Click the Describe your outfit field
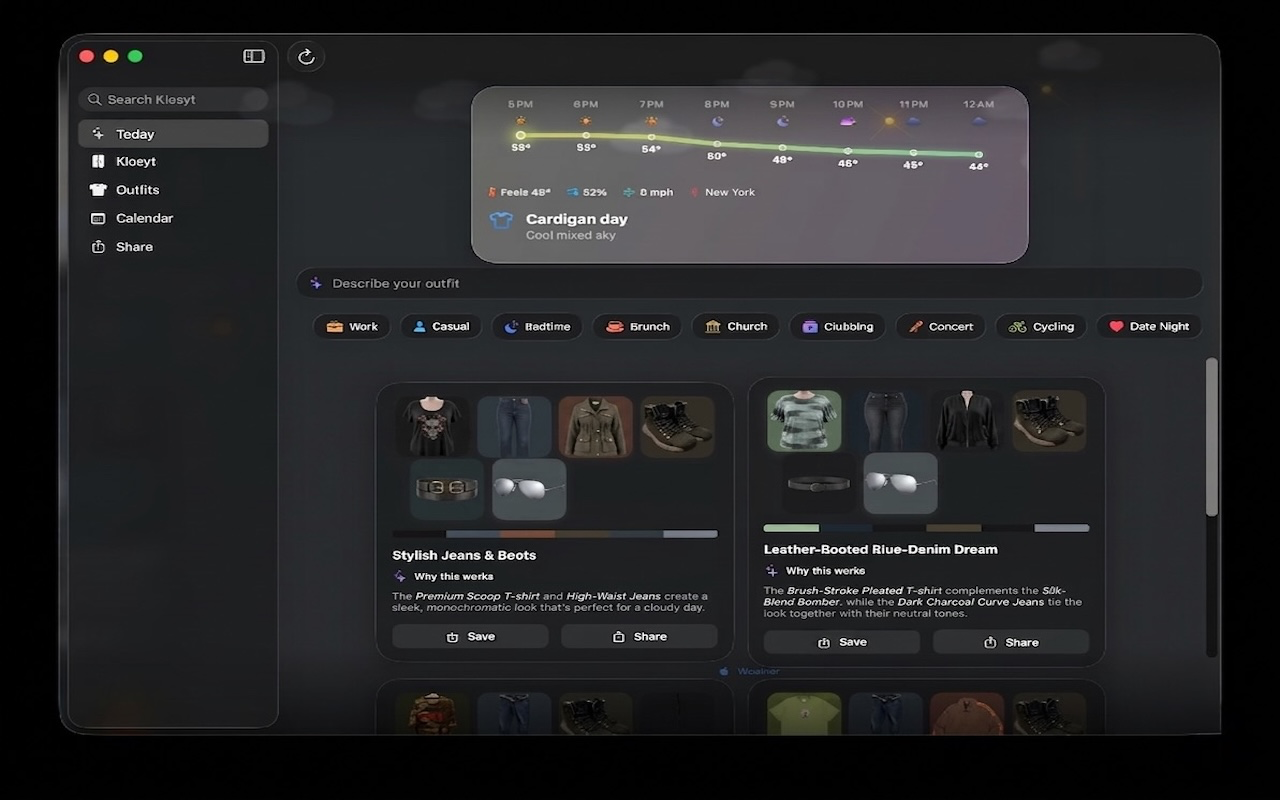Viewport: 1280px width, 800px height. [x=749, y=283]
